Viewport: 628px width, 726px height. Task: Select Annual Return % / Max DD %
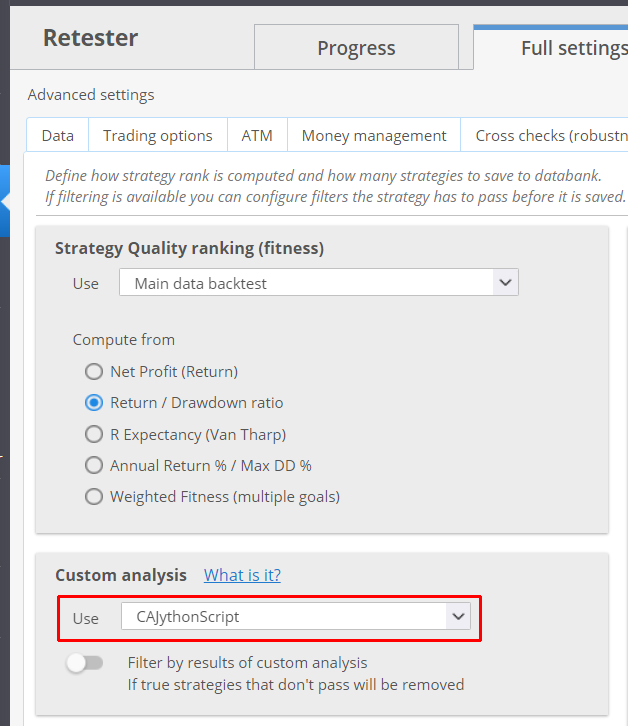tap(94, 465)
